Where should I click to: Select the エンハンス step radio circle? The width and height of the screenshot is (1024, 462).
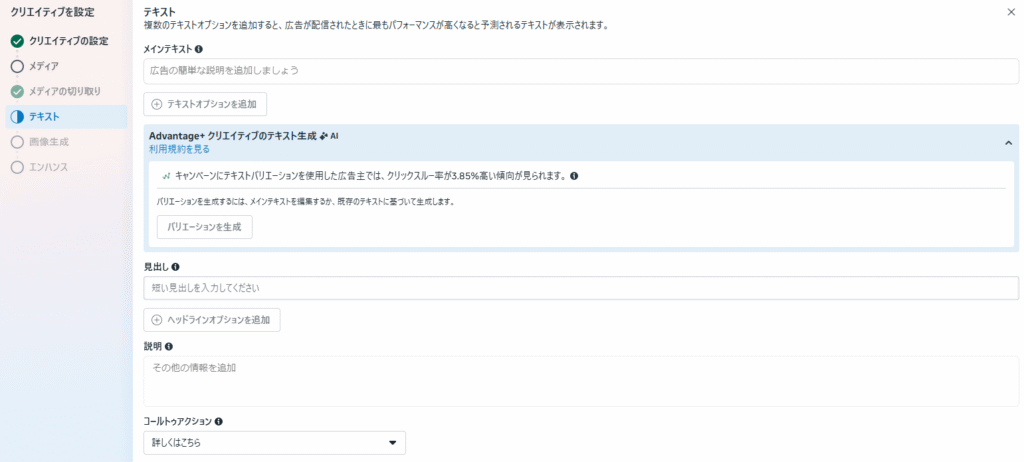click(x=17, y=167)
